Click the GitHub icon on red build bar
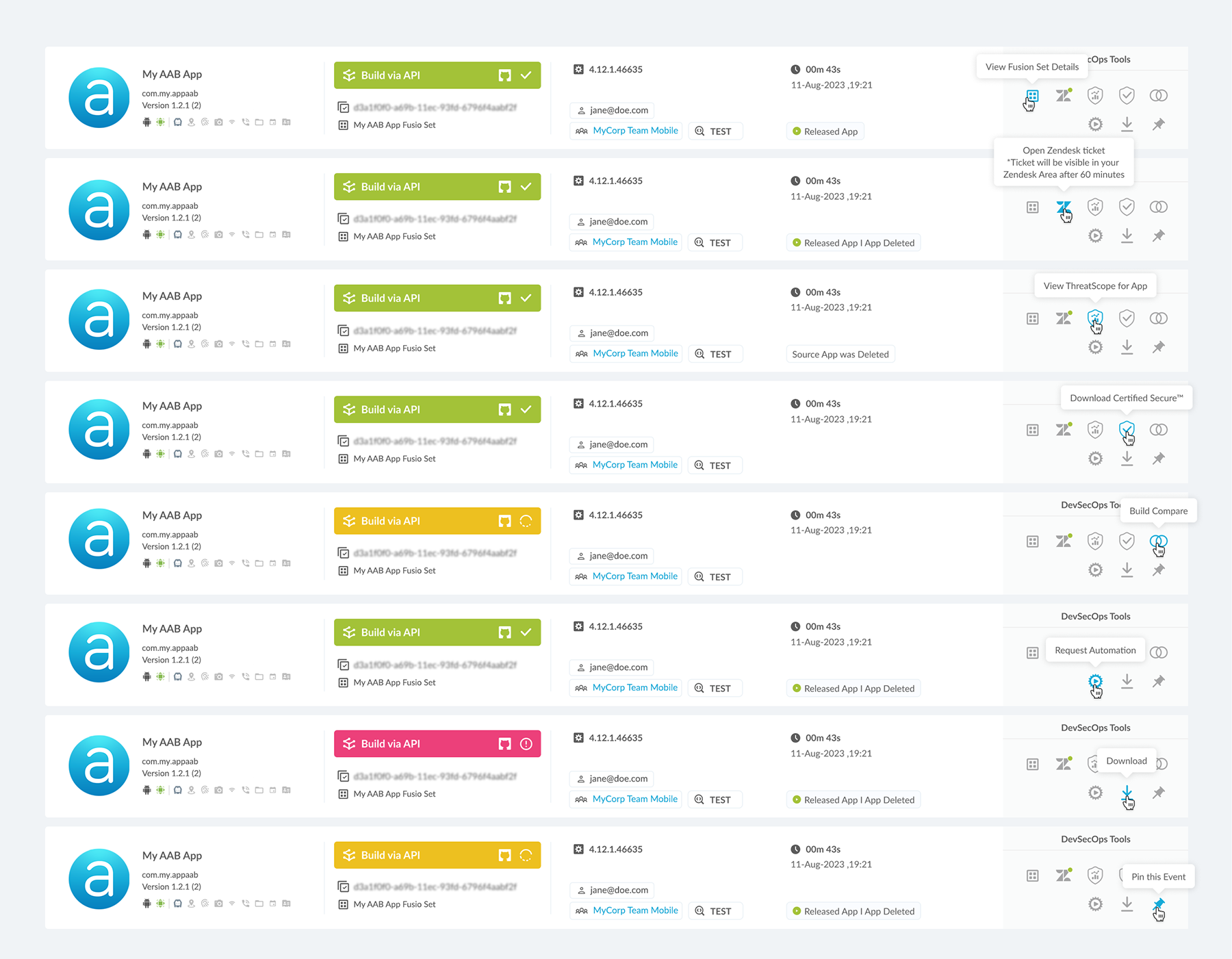Viewport: 1232px width, 959px height. pos(504,744)
